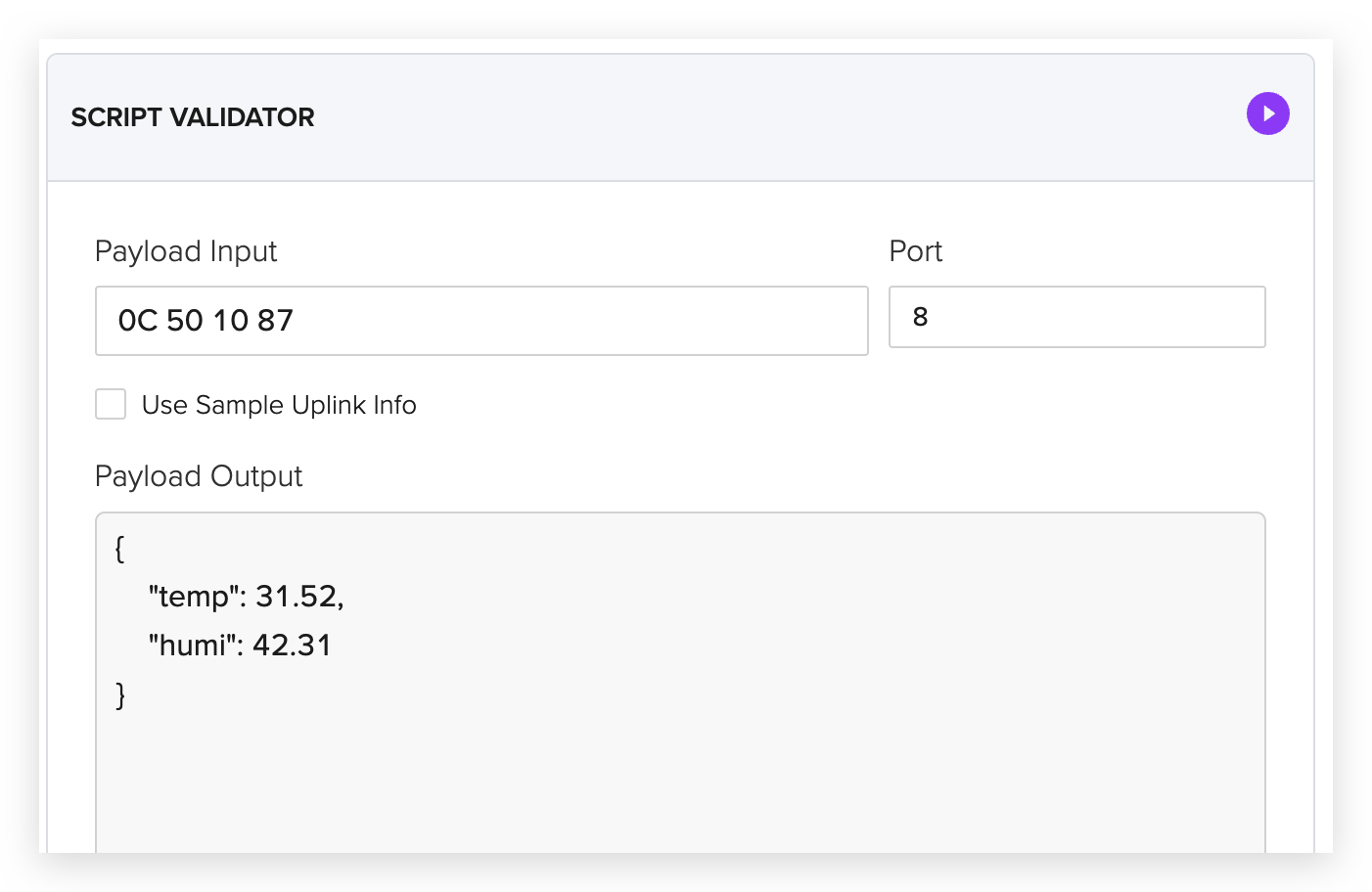Click the Port label
Image resolution: width=1372 pixels, height=892 pixels.
(915, 251)
